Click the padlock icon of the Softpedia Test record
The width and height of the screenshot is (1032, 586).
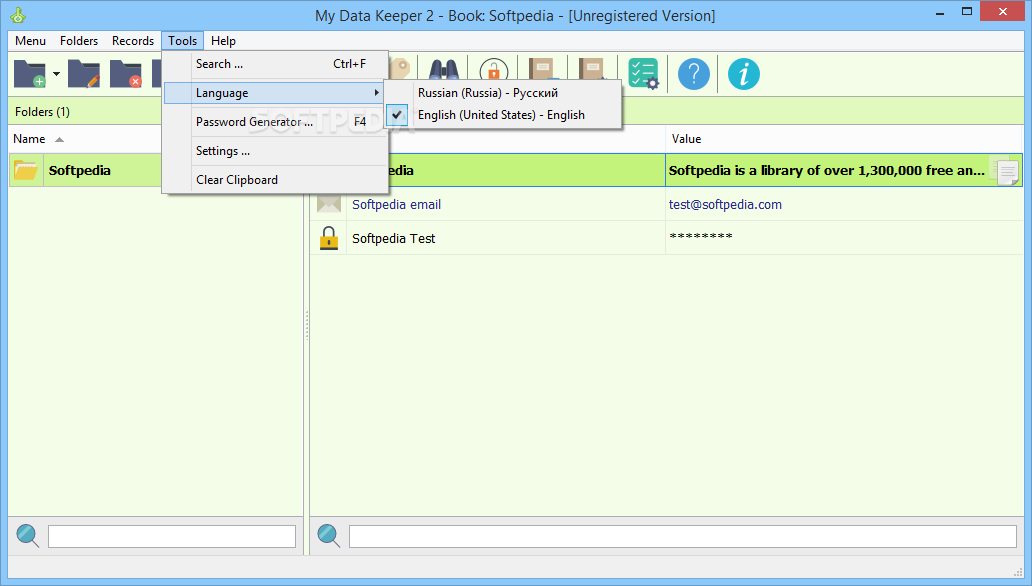click(328, 238)
